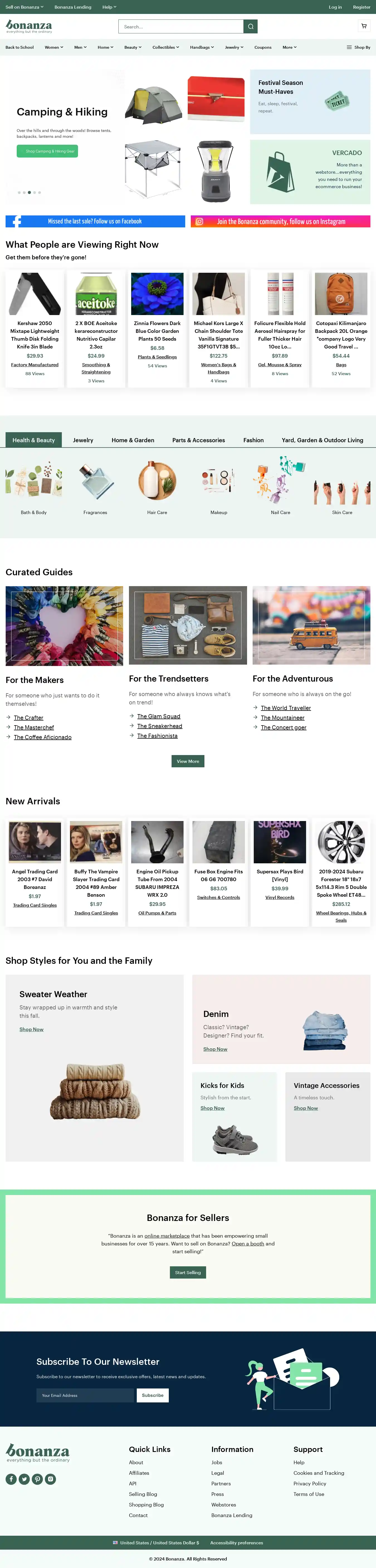376x1568 pixels.
Task: Click the newsletter email address field
Action: [x=85, y=1395]
